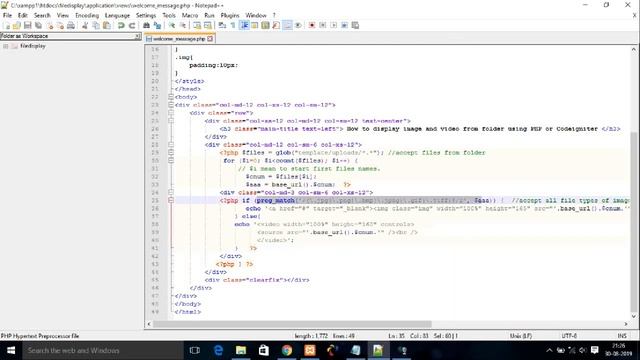640x360 pixels.
Task: Zoom in on the editor text
Action: point(172,25)
